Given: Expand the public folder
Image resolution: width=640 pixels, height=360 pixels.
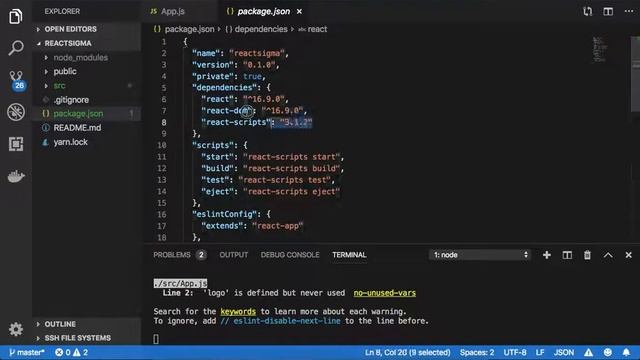Looking at the screenshot, I should click(64, 71).
